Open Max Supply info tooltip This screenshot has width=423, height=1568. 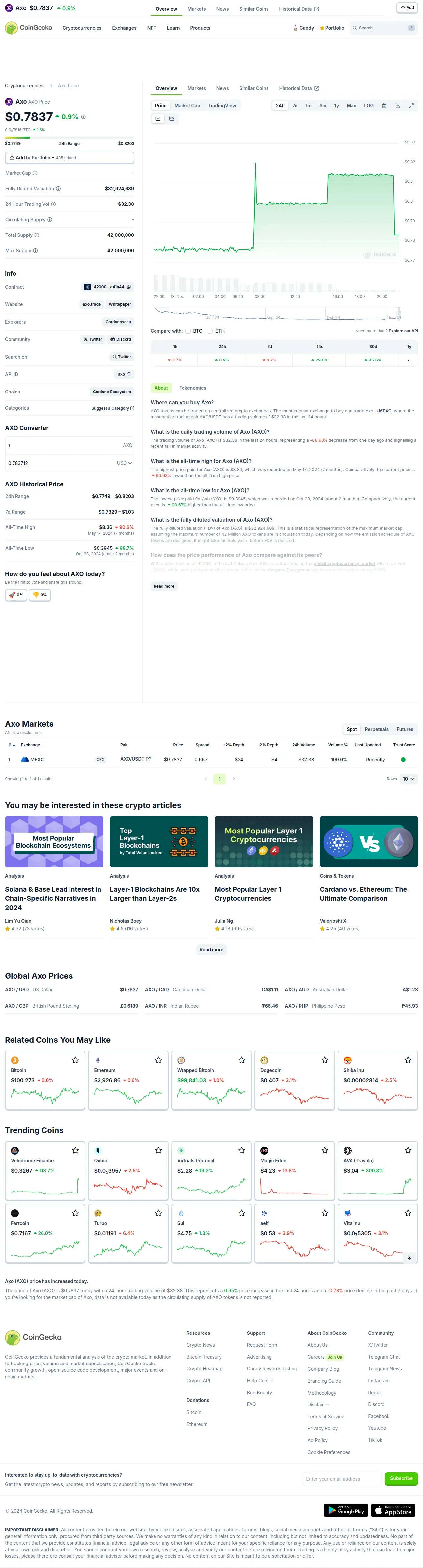(x=35, y=251)
